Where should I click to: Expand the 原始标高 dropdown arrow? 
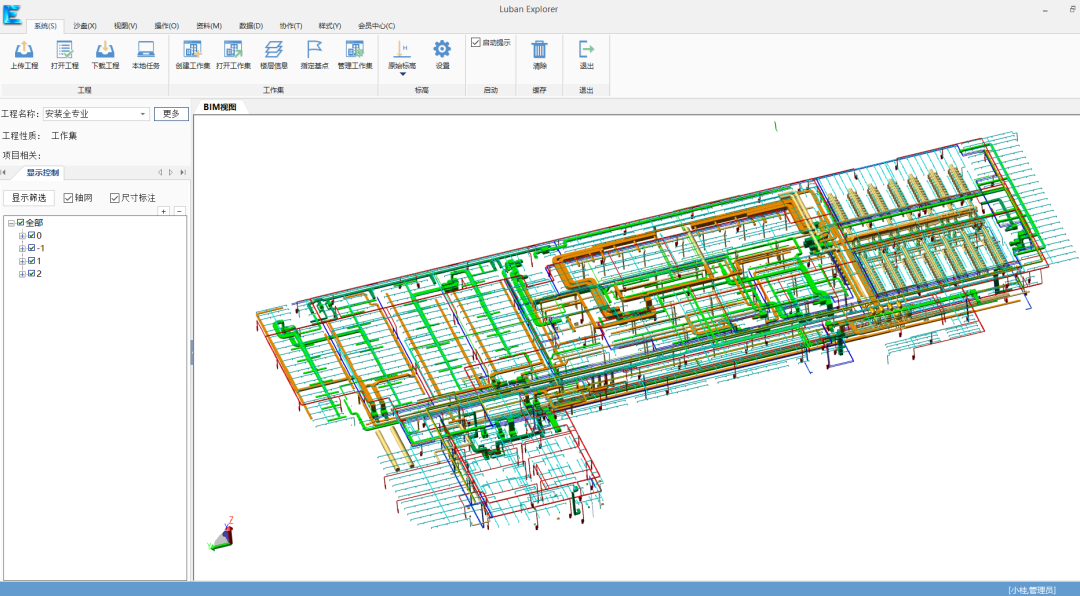[403, 74]
